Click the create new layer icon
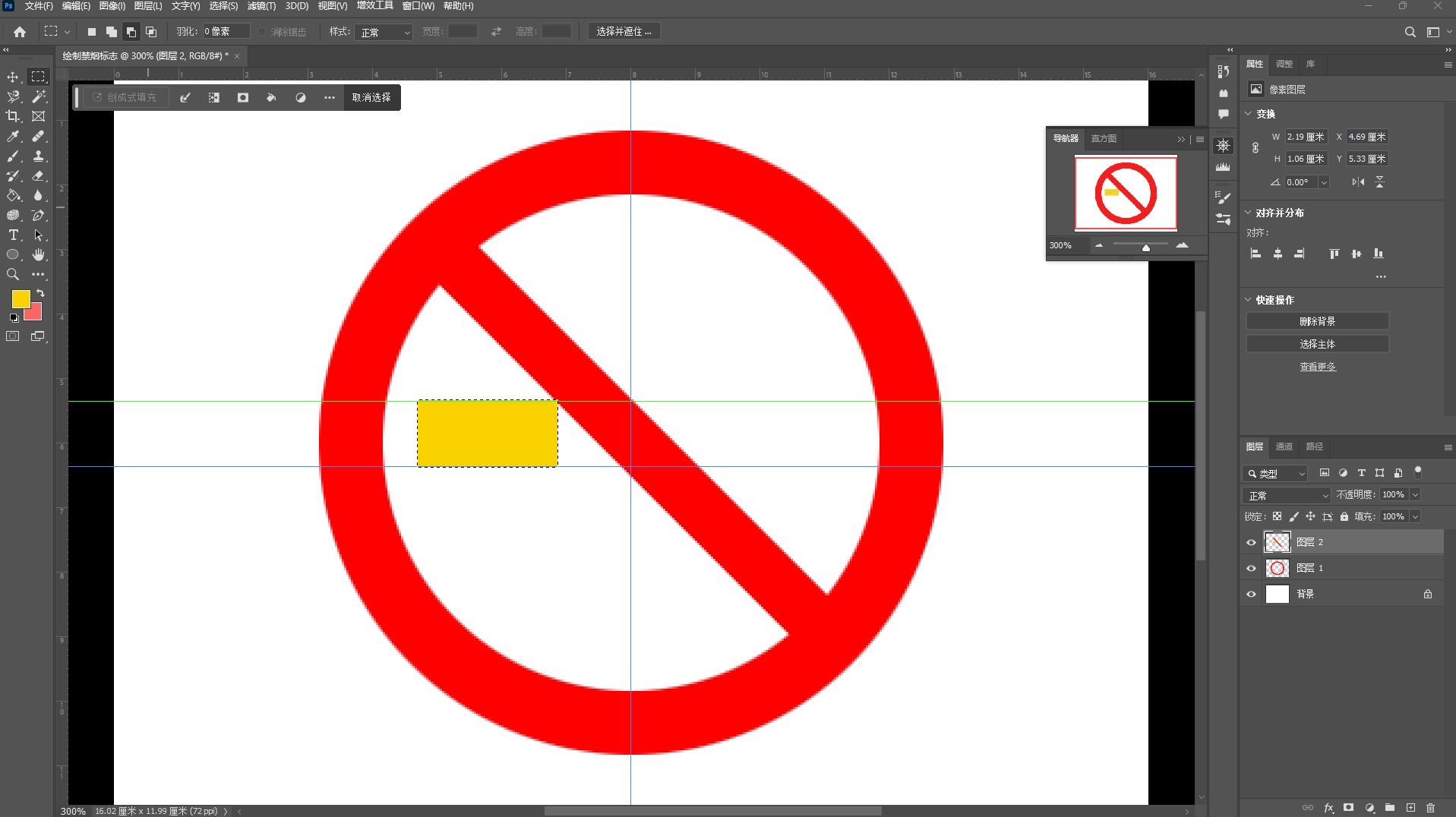This screenshot has width=1456, height=817. (1410, 808)
